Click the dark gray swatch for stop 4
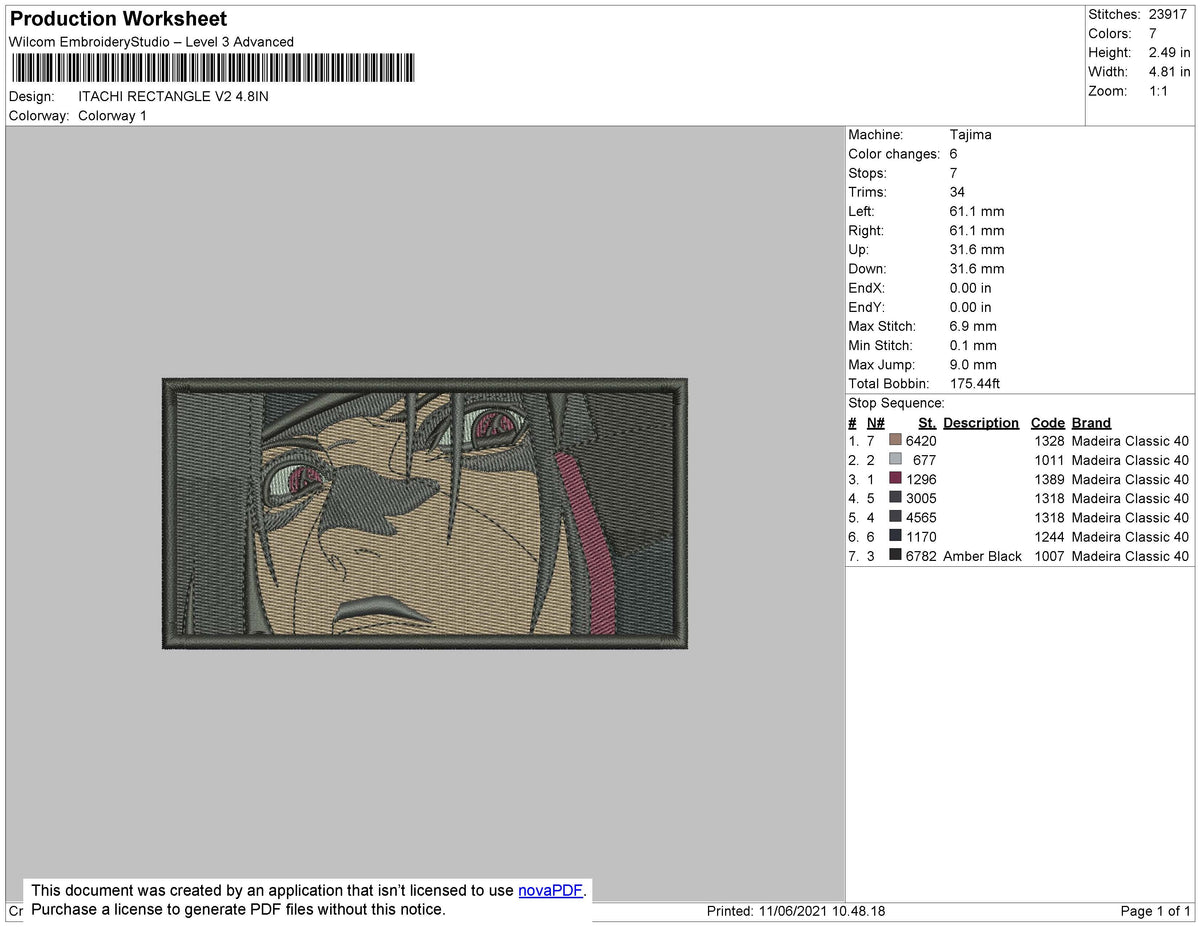 894,498
